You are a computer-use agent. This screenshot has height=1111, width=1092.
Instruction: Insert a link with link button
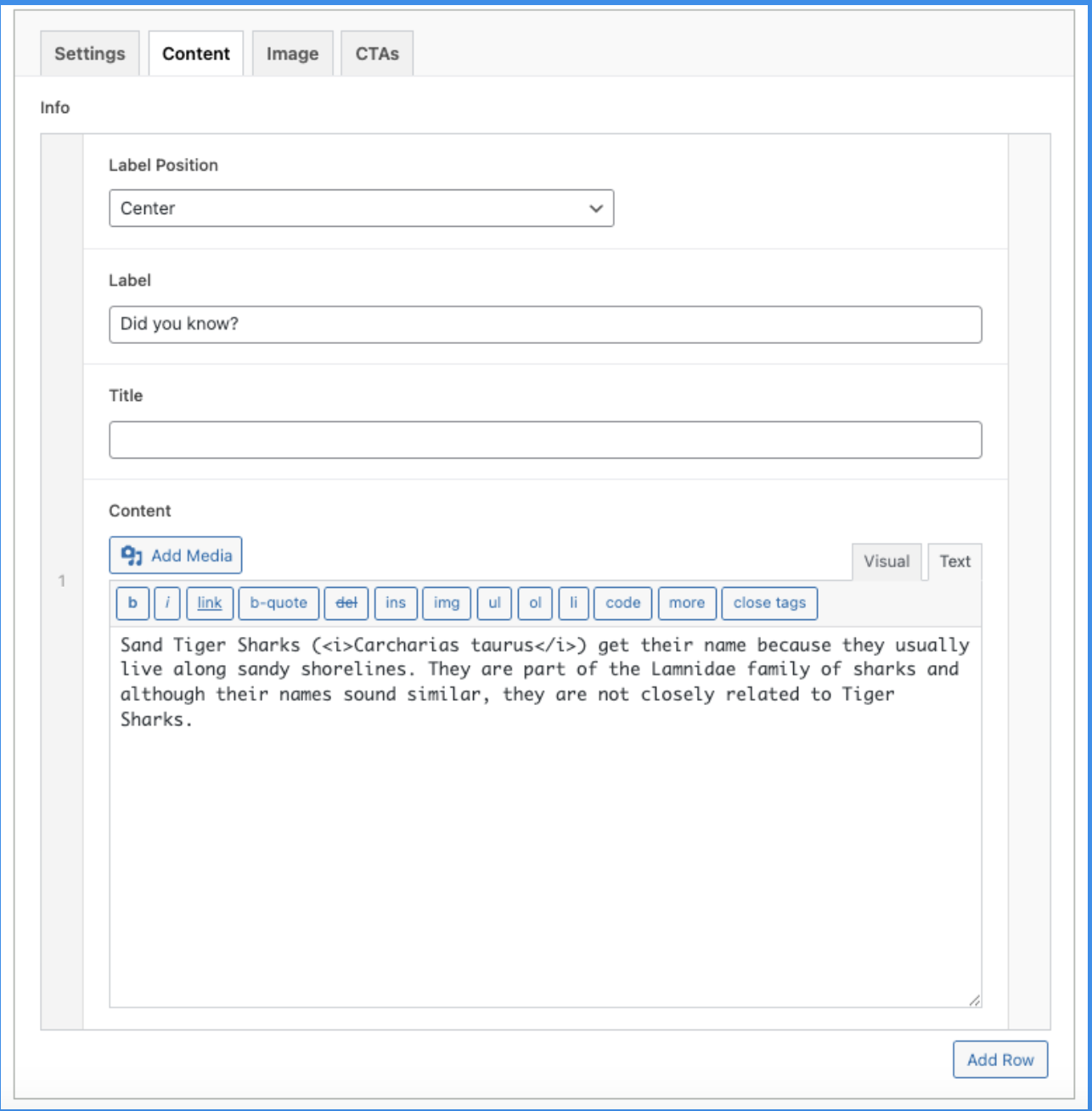point(210,603)
